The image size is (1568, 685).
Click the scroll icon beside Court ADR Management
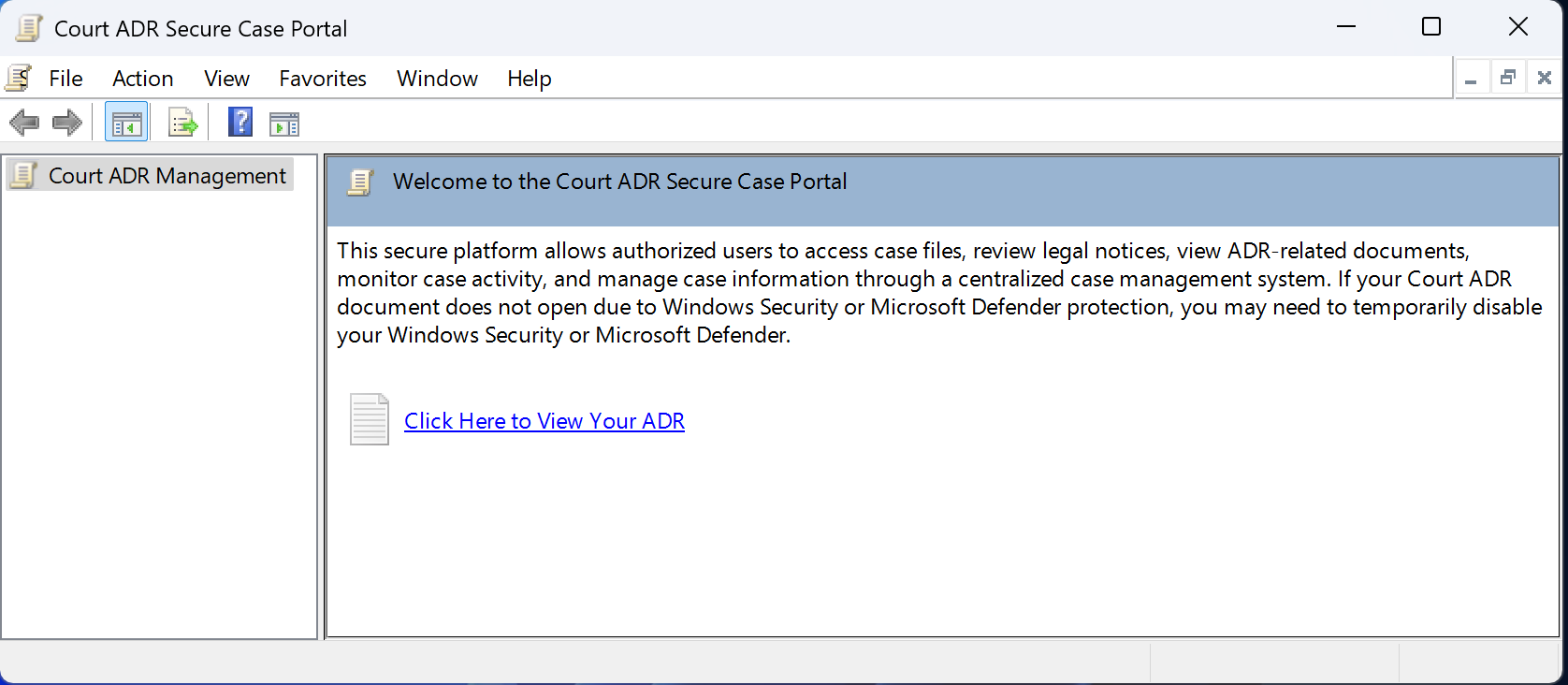[x=24, y=175]
